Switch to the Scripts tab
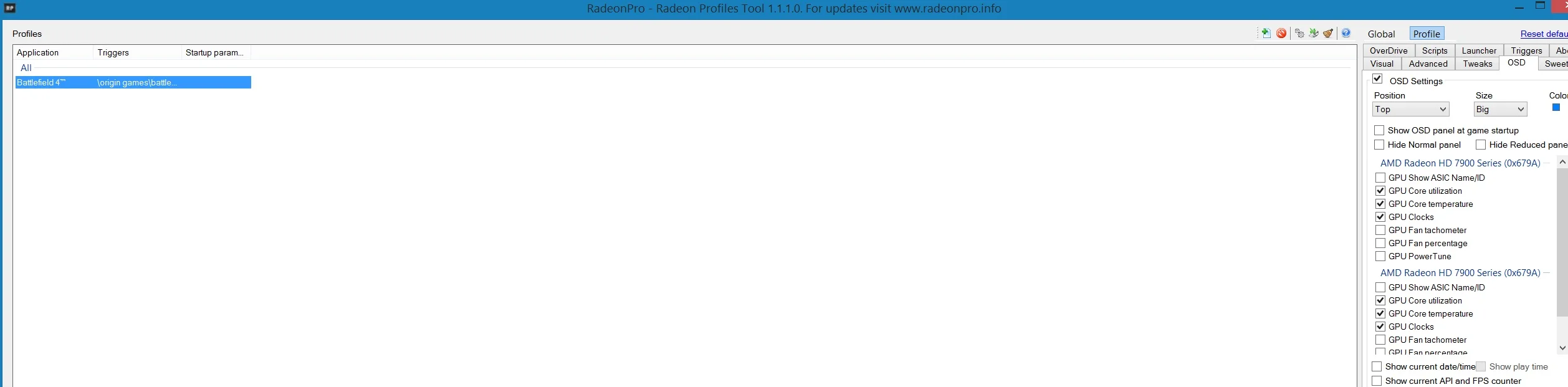 point(1435,50)
